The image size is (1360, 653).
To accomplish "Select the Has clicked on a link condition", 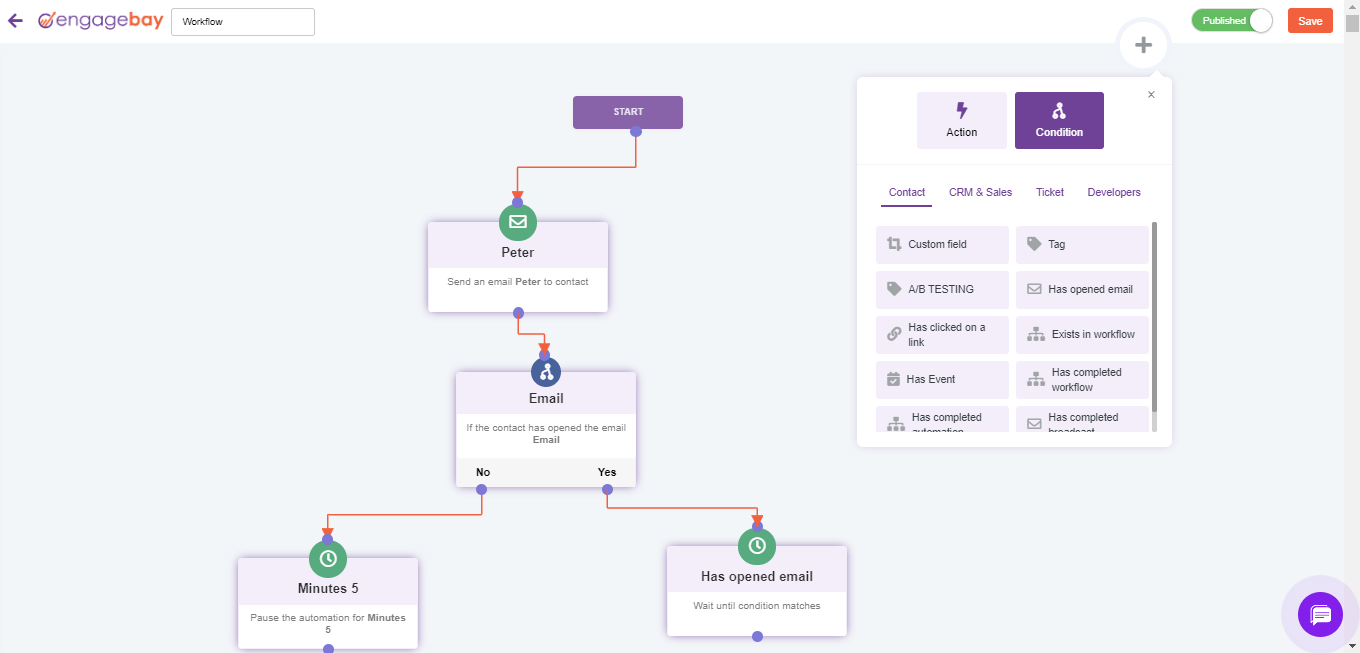I will click(x=941, y=334).
